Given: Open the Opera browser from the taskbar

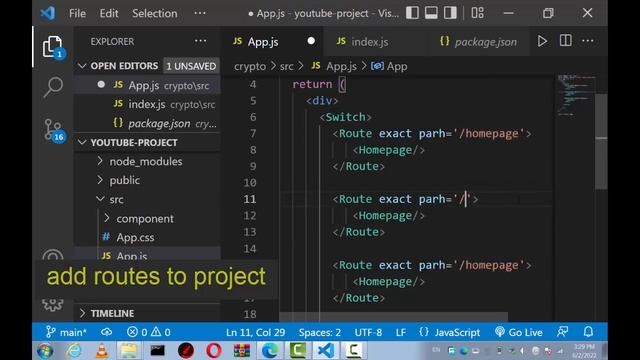Looking at the screenshot, I should pos(213,351).
